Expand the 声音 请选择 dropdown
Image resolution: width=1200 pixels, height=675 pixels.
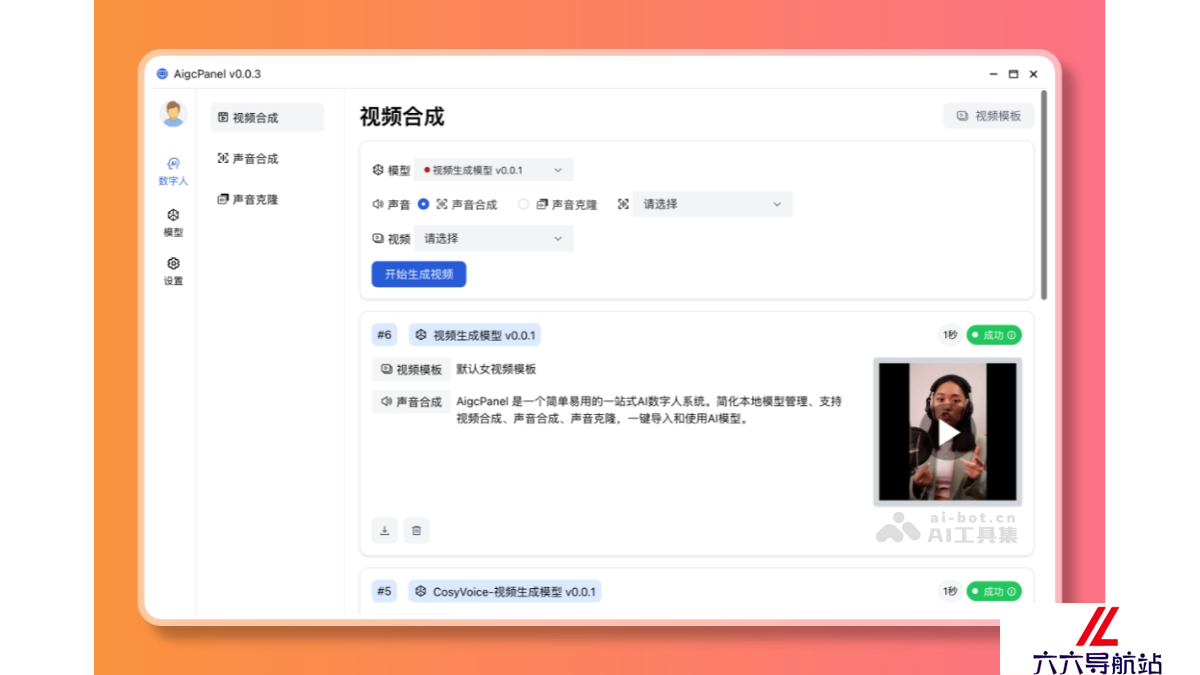tap(712, 204)
